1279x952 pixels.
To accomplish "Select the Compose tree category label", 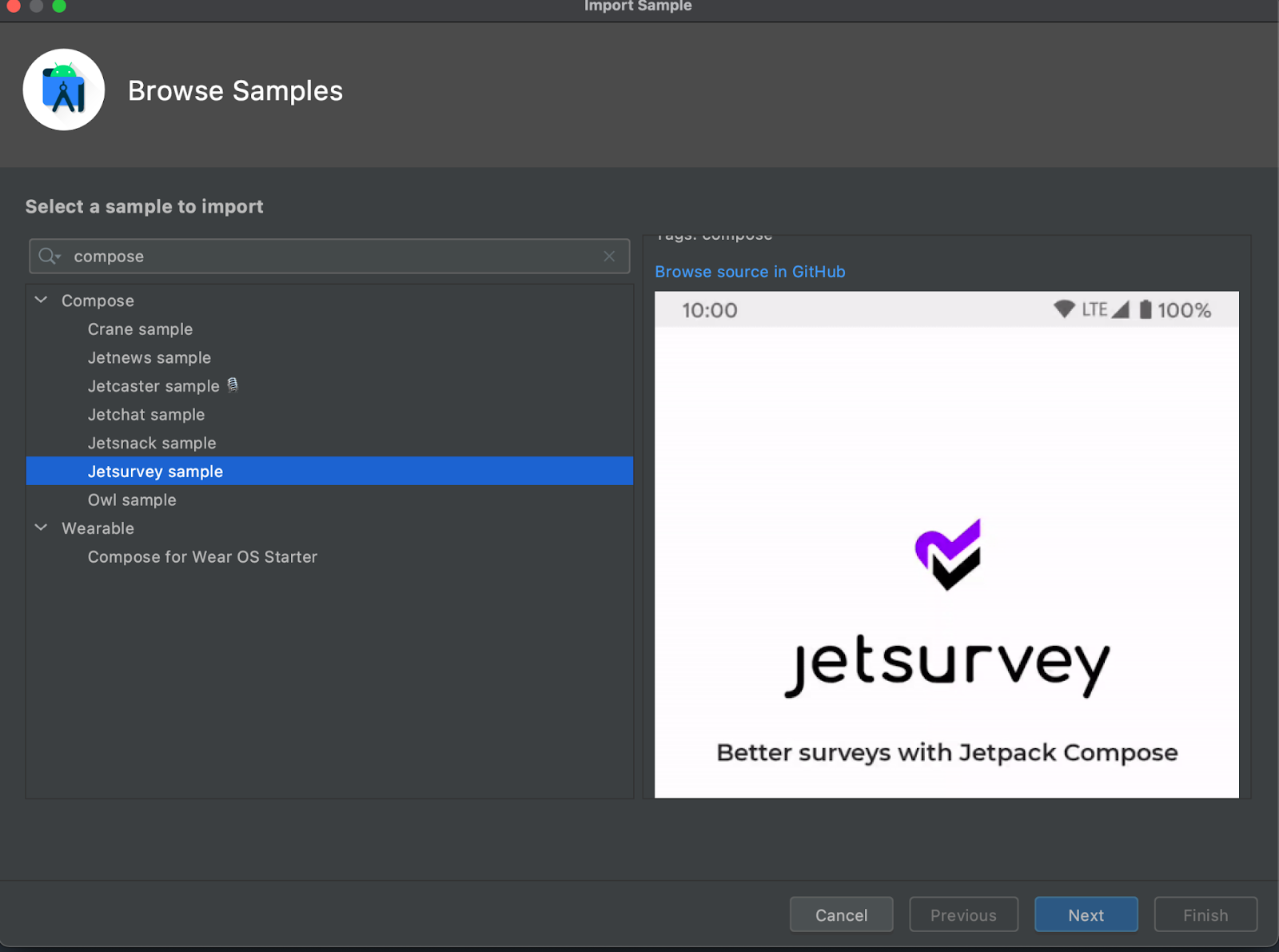I will pos(98,301).
